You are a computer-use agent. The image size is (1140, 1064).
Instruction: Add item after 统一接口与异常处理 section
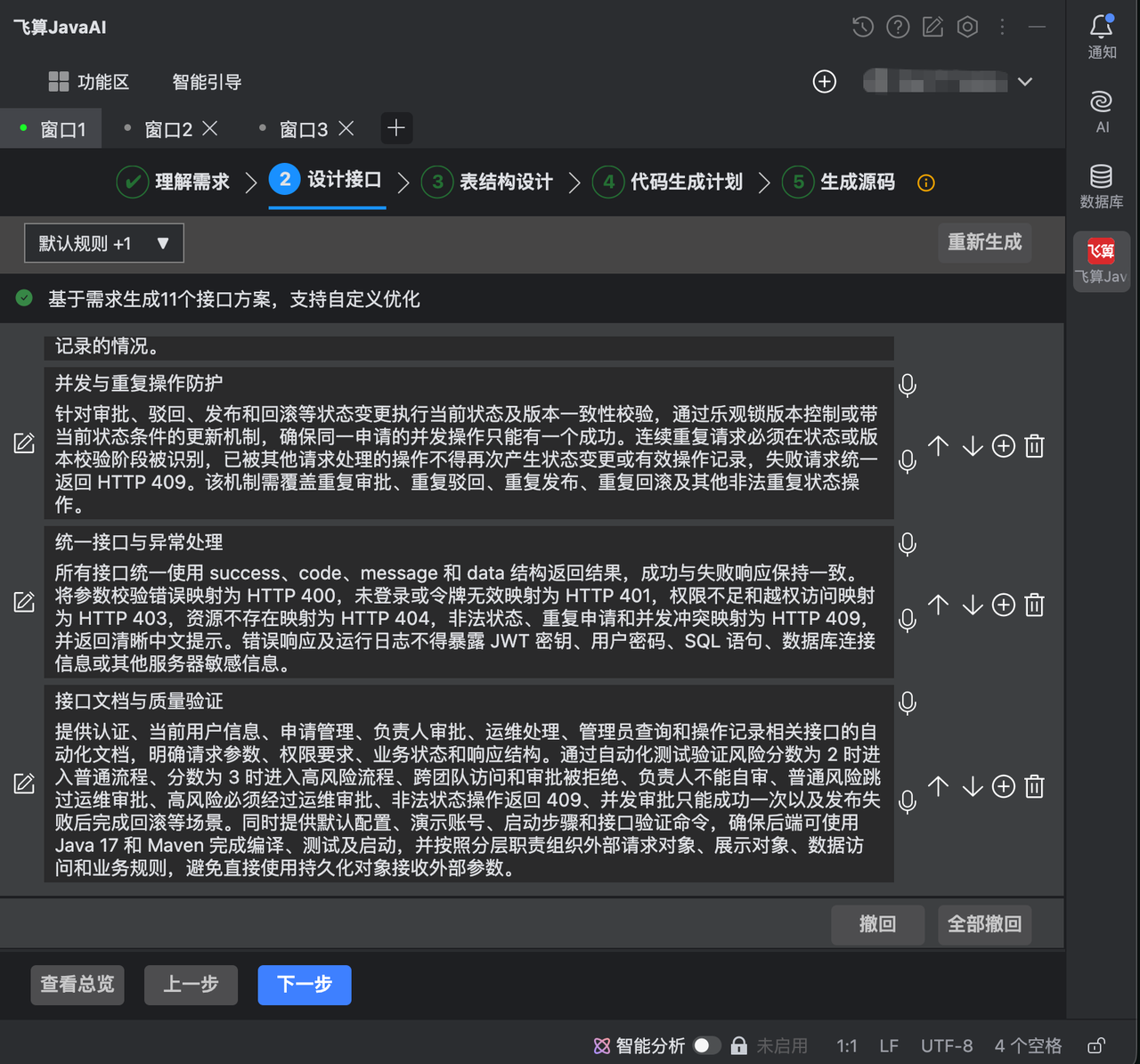tap(1004, 605)
